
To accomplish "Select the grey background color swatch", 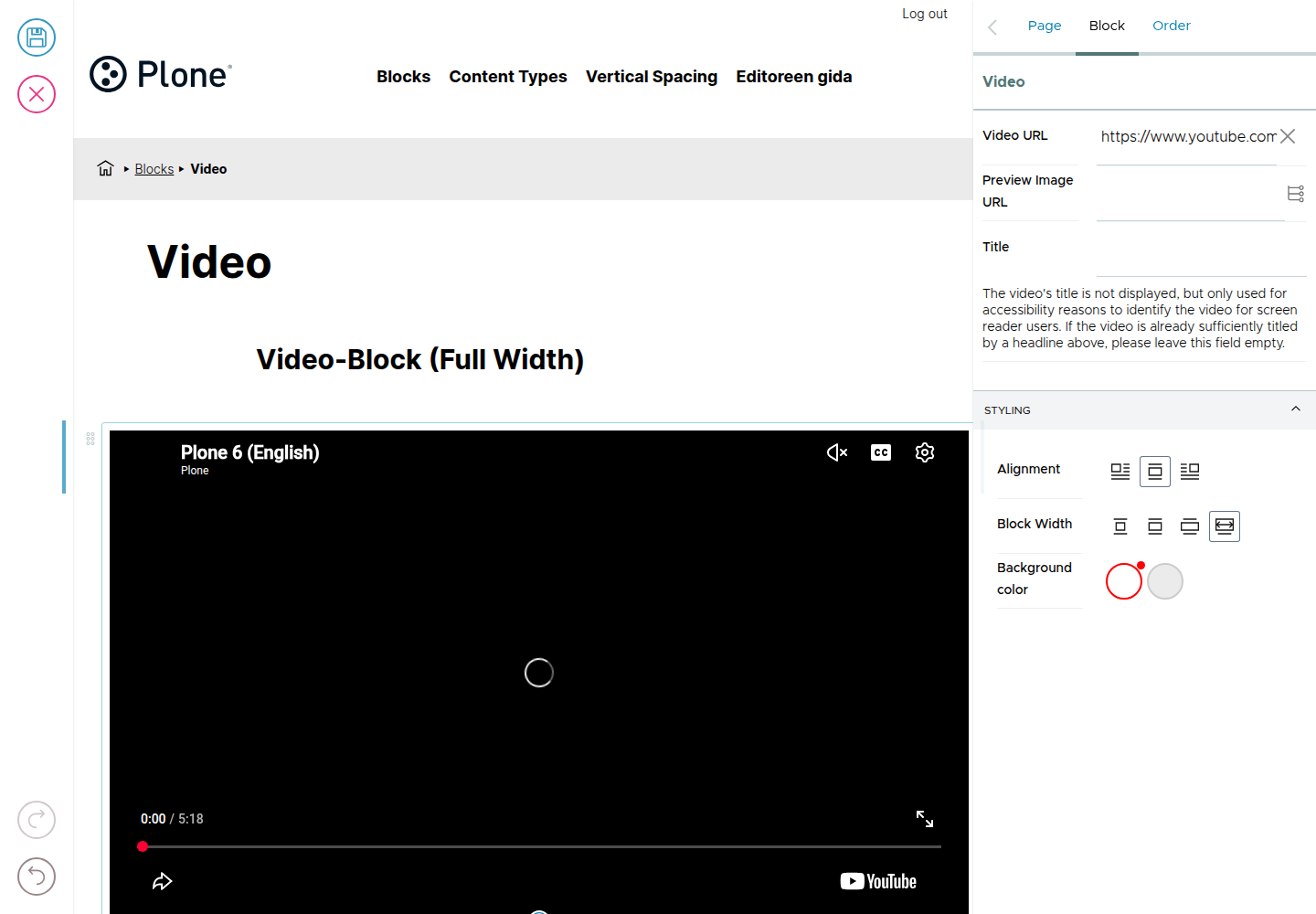I will click(1165, 581).
